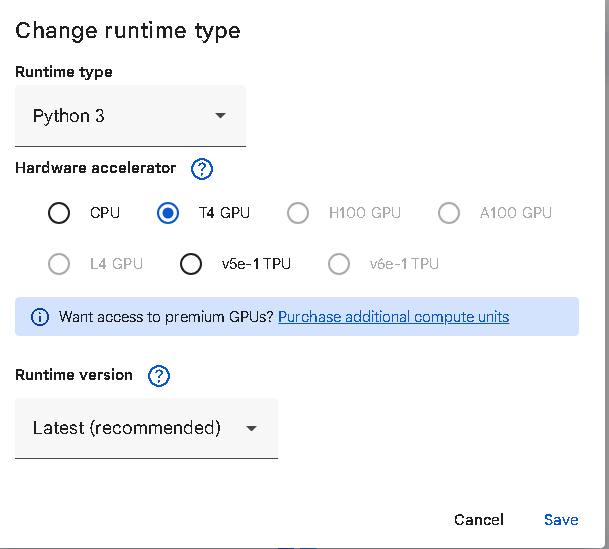Click the Runtime version help icon
The width and height of the screenshot is (609, 549).
tap(159, 376)
